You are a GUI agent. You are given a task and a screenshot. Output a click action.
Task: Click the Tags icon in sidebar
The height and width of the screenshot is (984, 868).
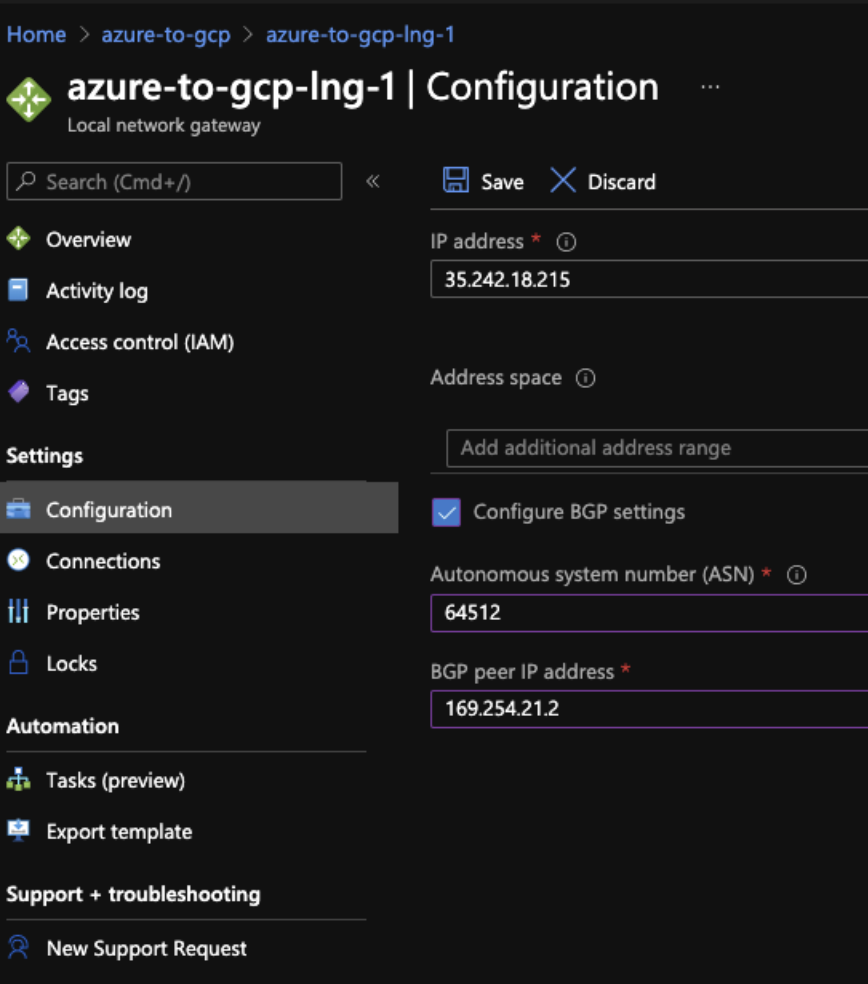point(19,392)
